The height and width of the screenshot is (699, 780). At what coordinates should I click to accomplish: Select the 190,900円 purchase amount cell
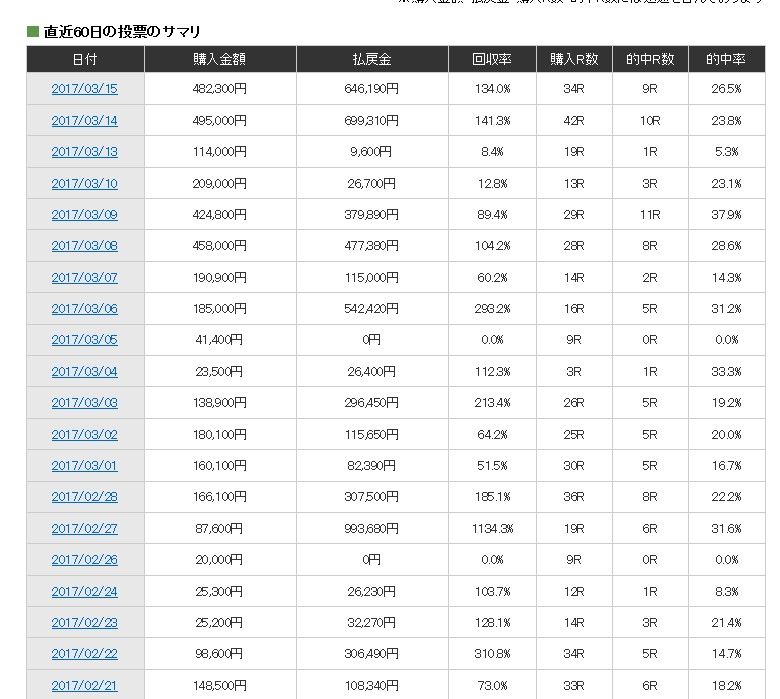click(x=220, y=278)
